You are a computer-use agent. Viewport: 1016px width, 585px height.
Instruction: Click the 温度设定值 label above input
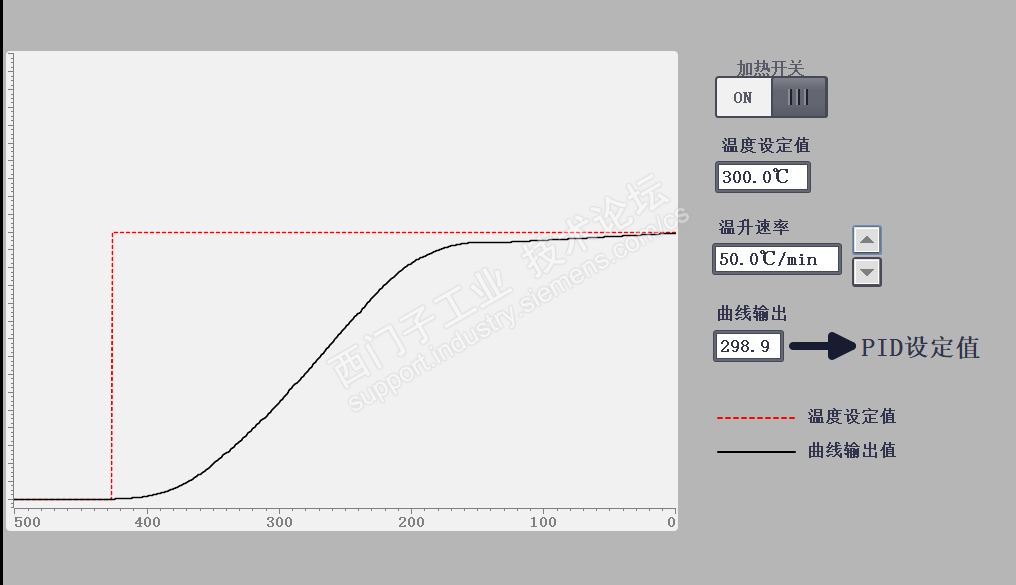(765, 145)
